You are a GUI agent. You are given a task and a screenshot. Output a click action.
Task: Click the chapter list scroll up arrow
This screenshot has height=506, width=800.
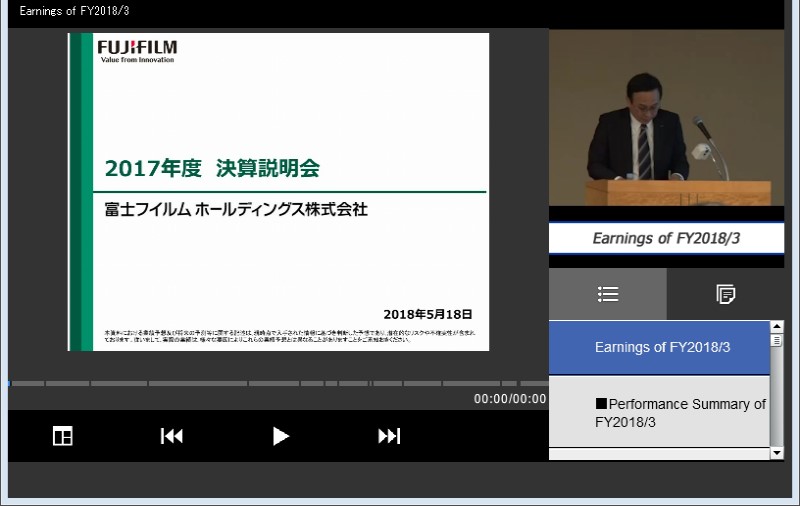(x=777, y=327)
